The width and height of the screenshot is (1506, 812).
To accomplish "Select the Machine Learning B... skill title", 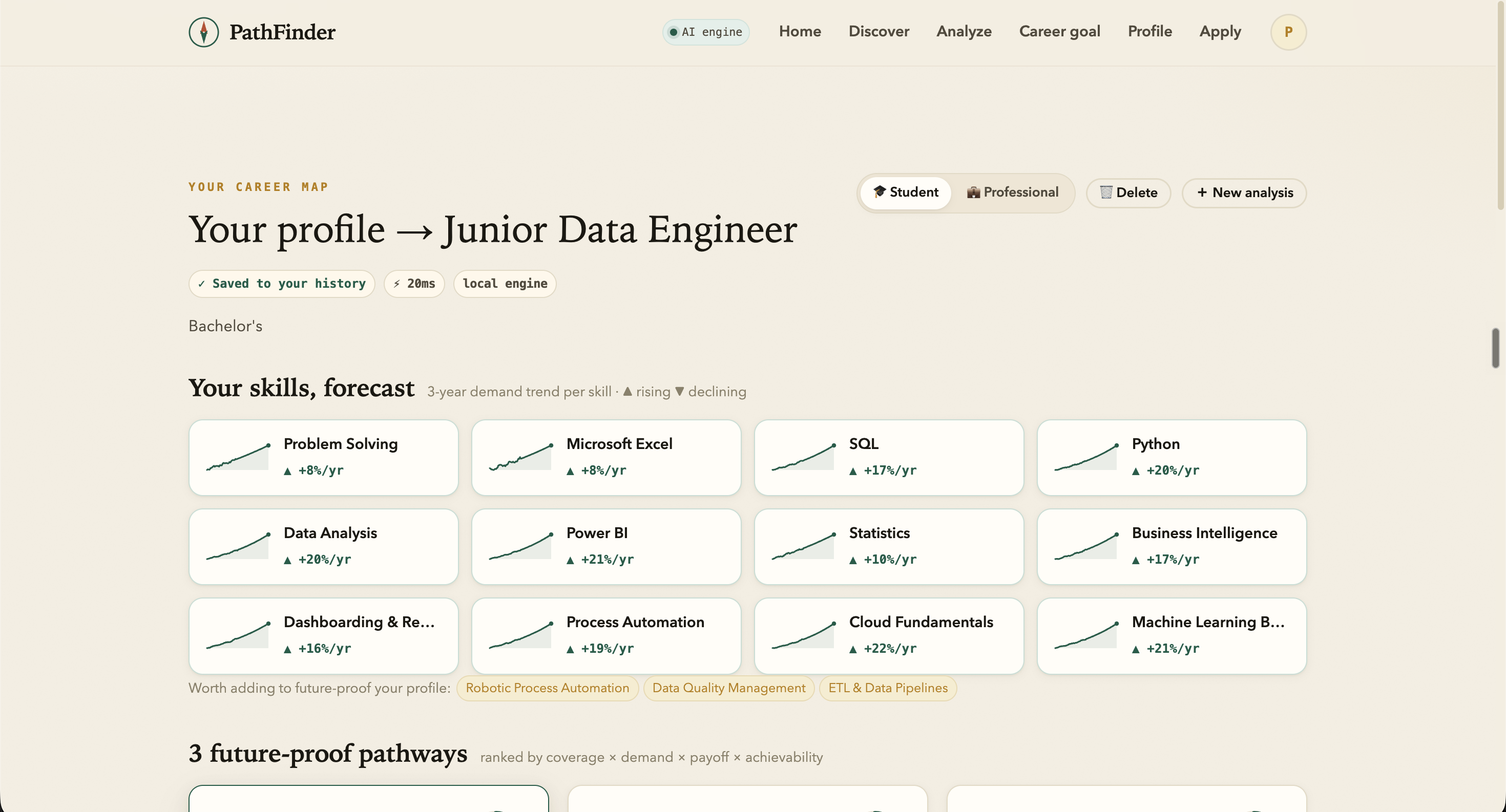I will [x=1208, y=622].
